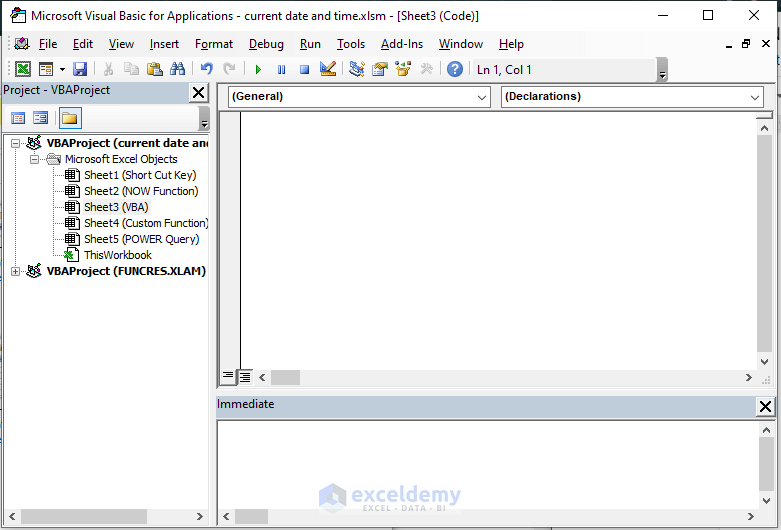Open the Debug menu
The image size is (781, 530).
tap(266, 44)
